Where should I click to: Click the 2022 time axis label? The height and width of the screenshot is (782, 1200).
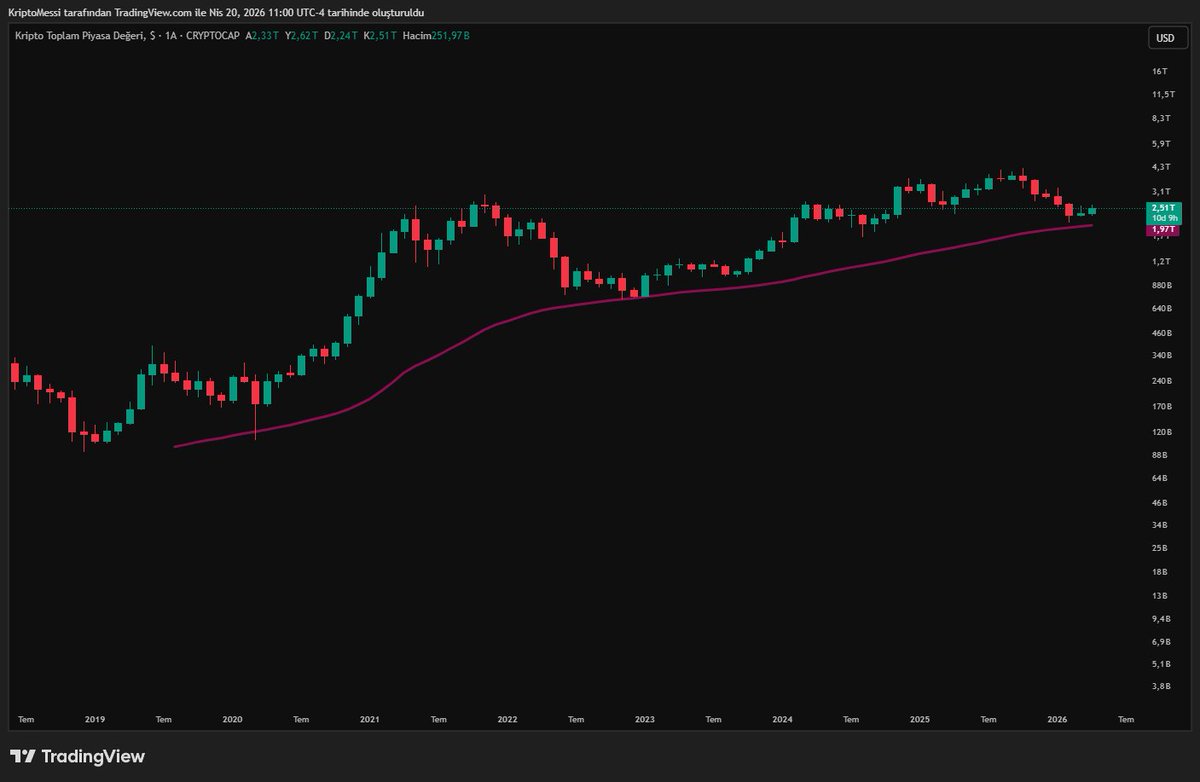(507, 719)
